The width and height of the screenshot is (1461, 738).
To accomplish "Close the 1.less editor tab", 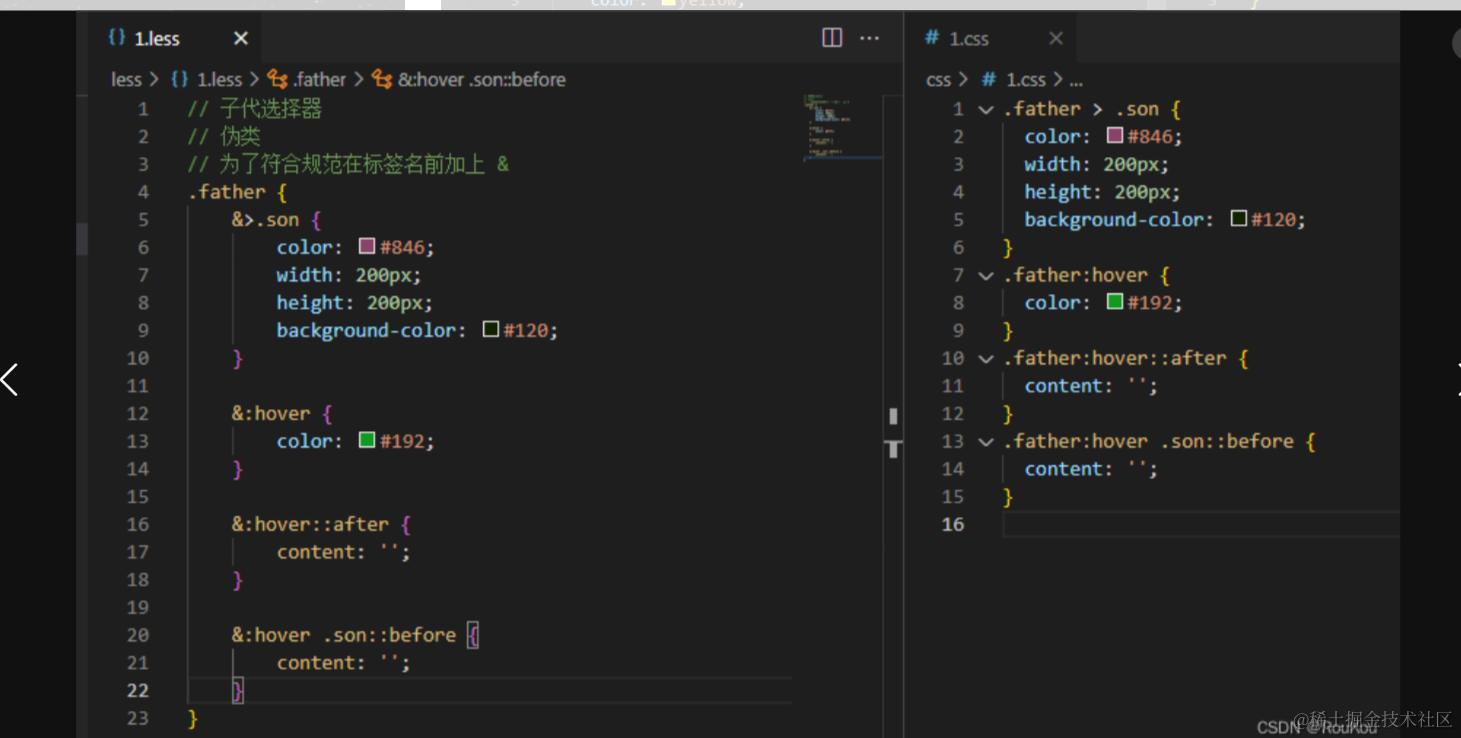I will coord(240,38).
